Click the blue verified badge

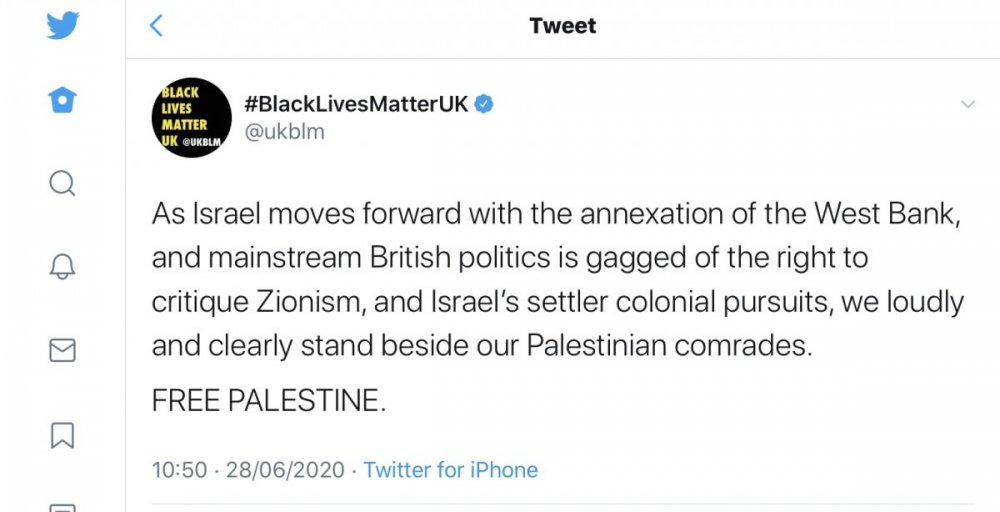(x=483, y=104)
